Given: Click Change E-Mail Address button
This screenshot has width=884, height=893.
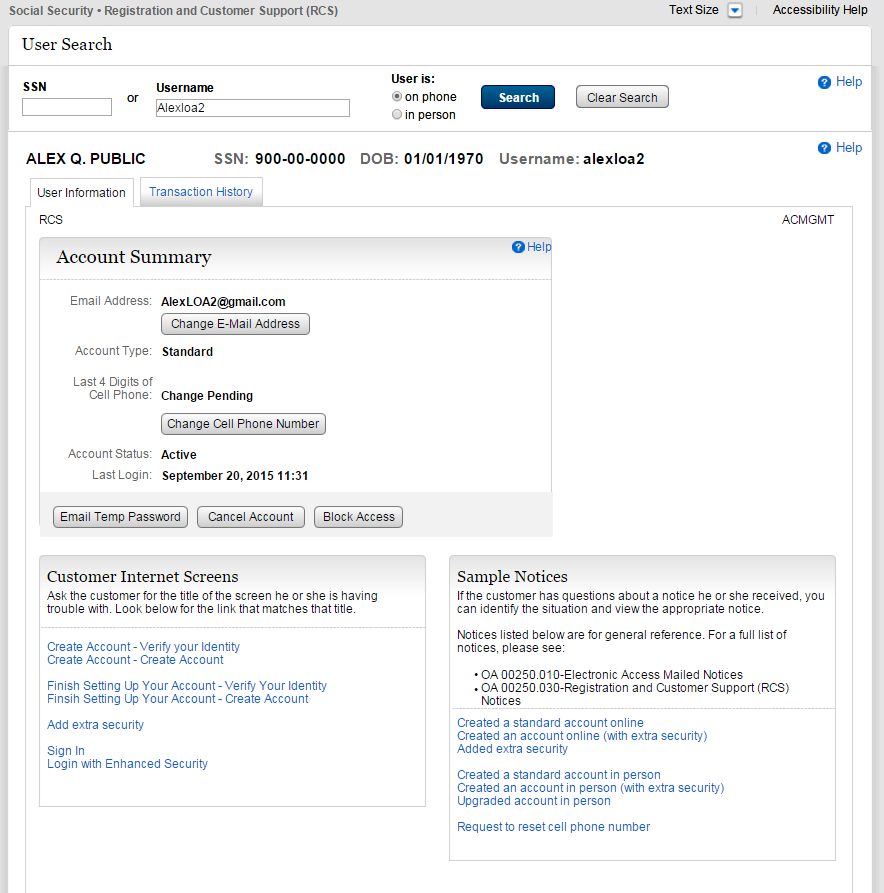Looking at the screenshot, I should click(235, 324).
